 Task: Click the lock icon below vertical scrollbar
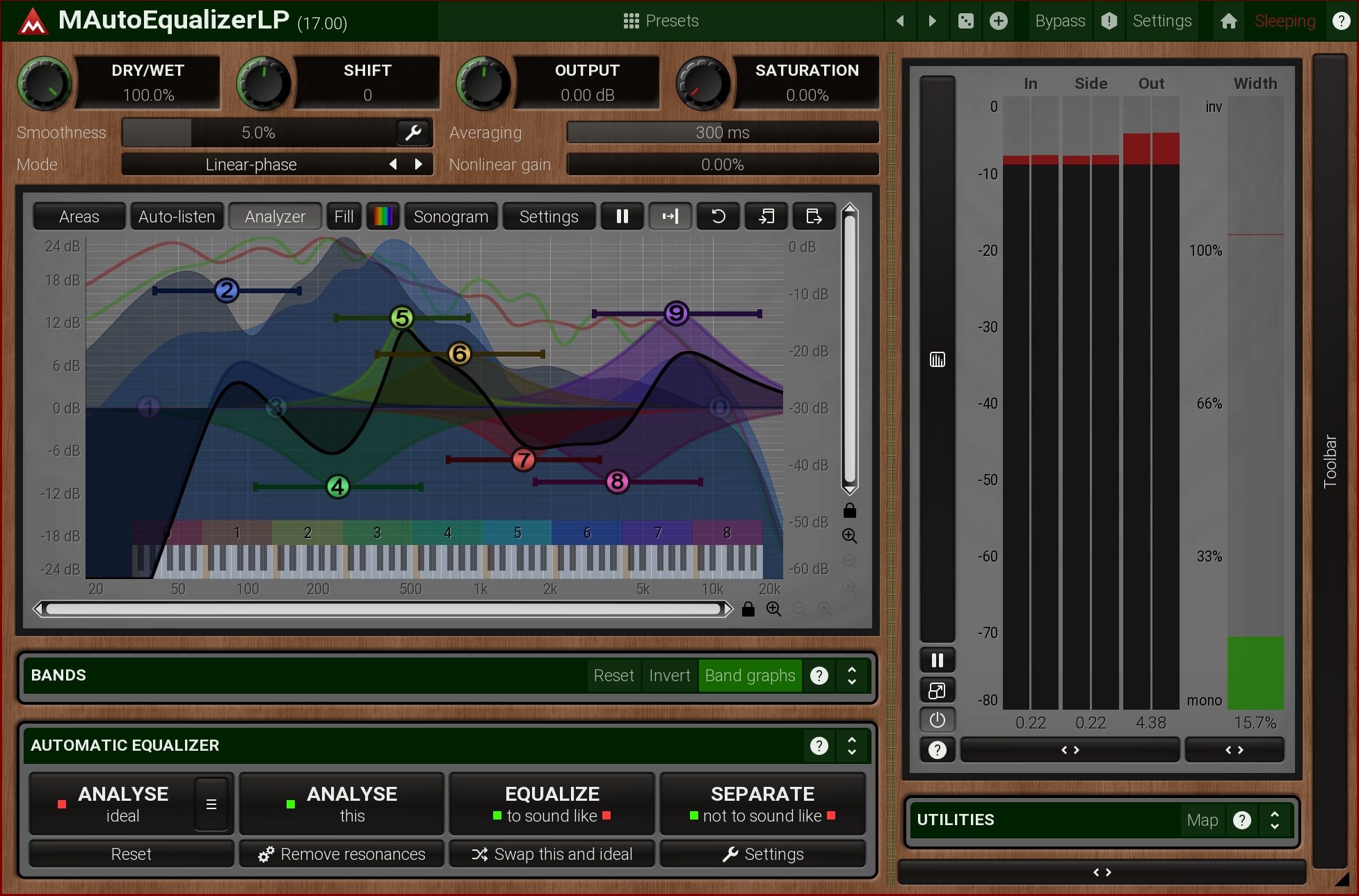[849, 511]
